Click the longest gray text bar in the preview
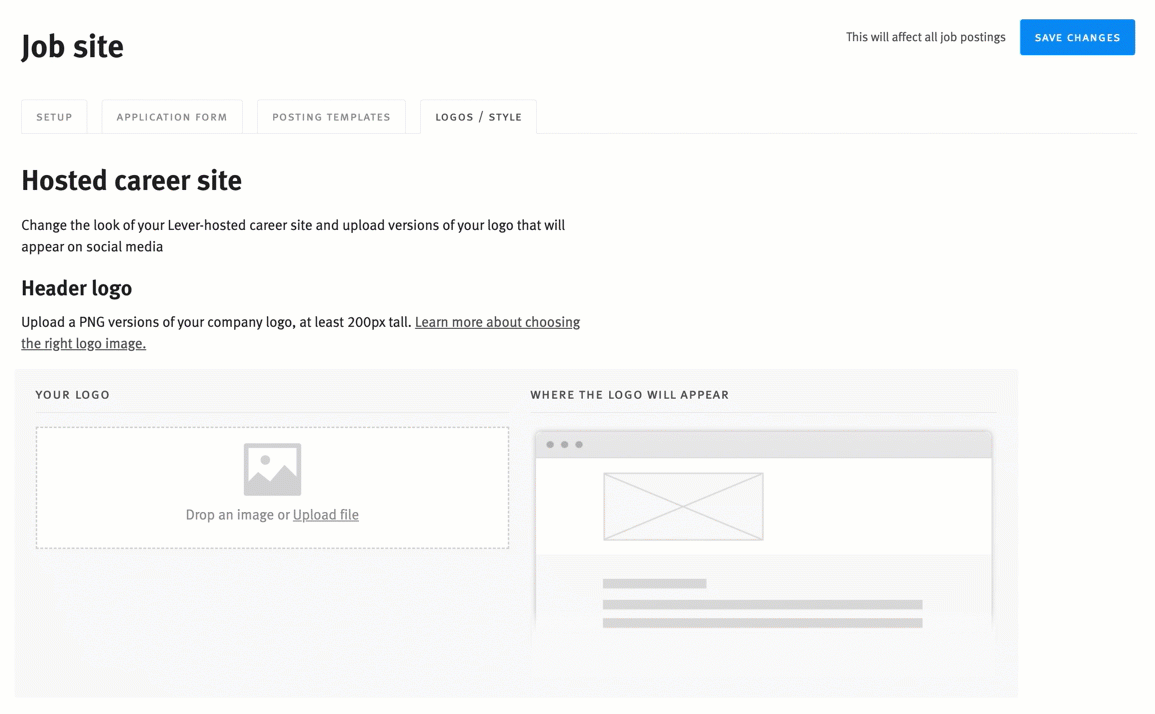The image size is (1155, 714). tap(762, 604)
